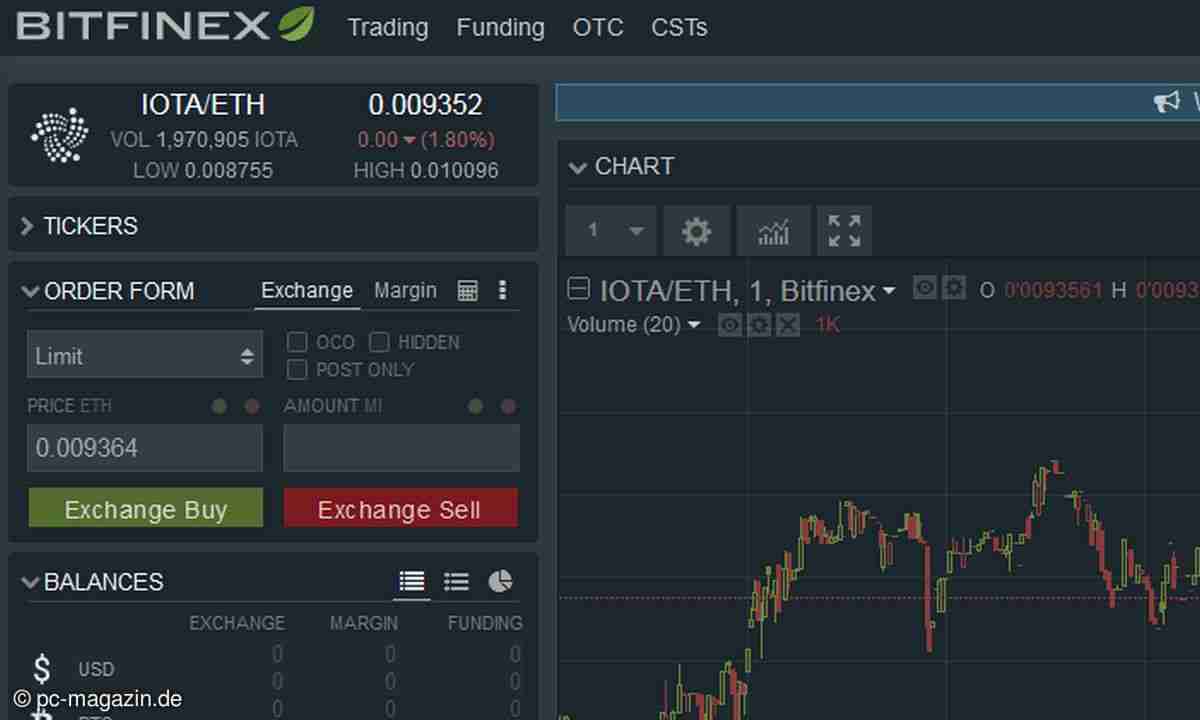Viewport: 1200px width, 720px height.
Task: Enable POST ONLY mode
Action: click(x=297, y=370)
